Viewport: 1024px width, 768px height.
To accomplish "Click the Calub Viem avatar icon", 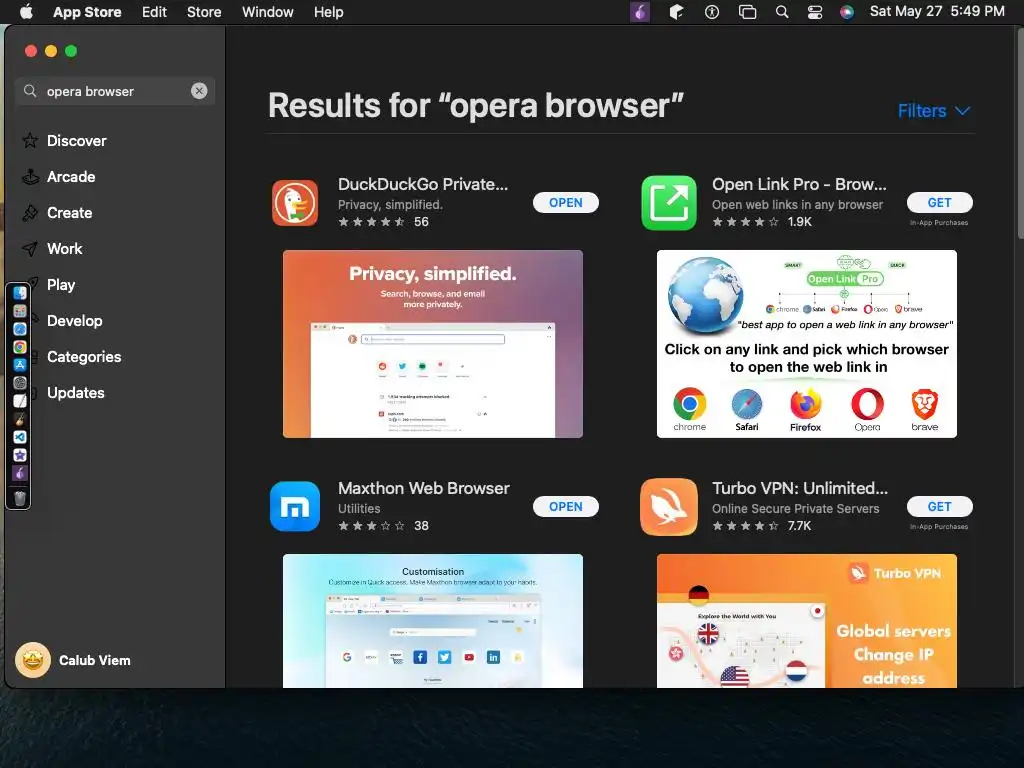I will click(x=33, y=660).
